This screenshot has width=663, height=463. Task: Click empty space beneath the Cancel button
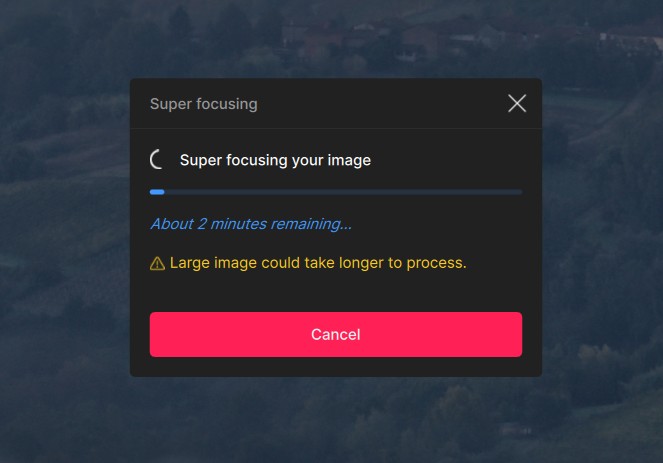tap(336, 367)
